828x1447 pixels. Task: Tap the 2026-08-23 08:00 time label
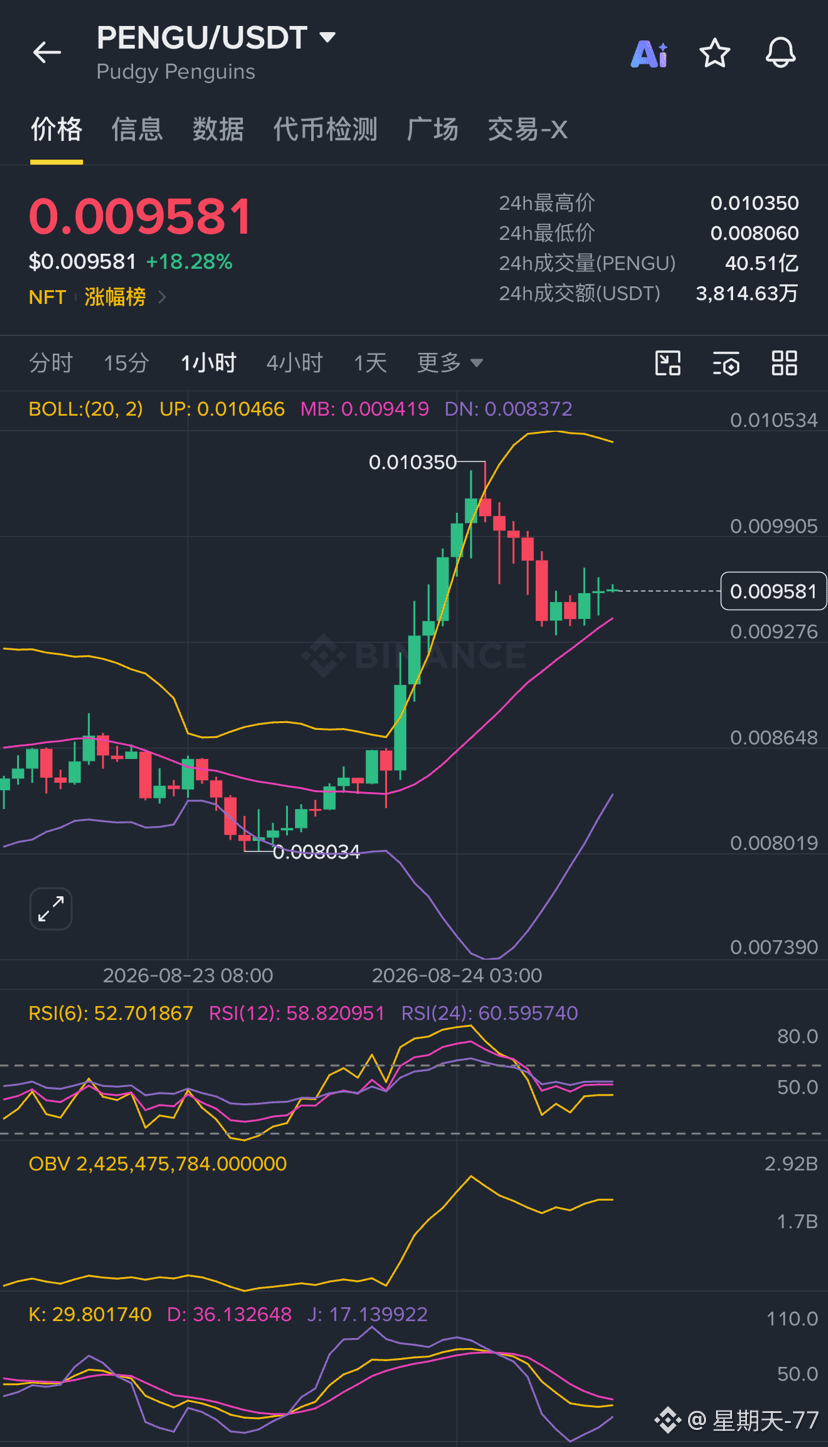(x=188, y=975)
